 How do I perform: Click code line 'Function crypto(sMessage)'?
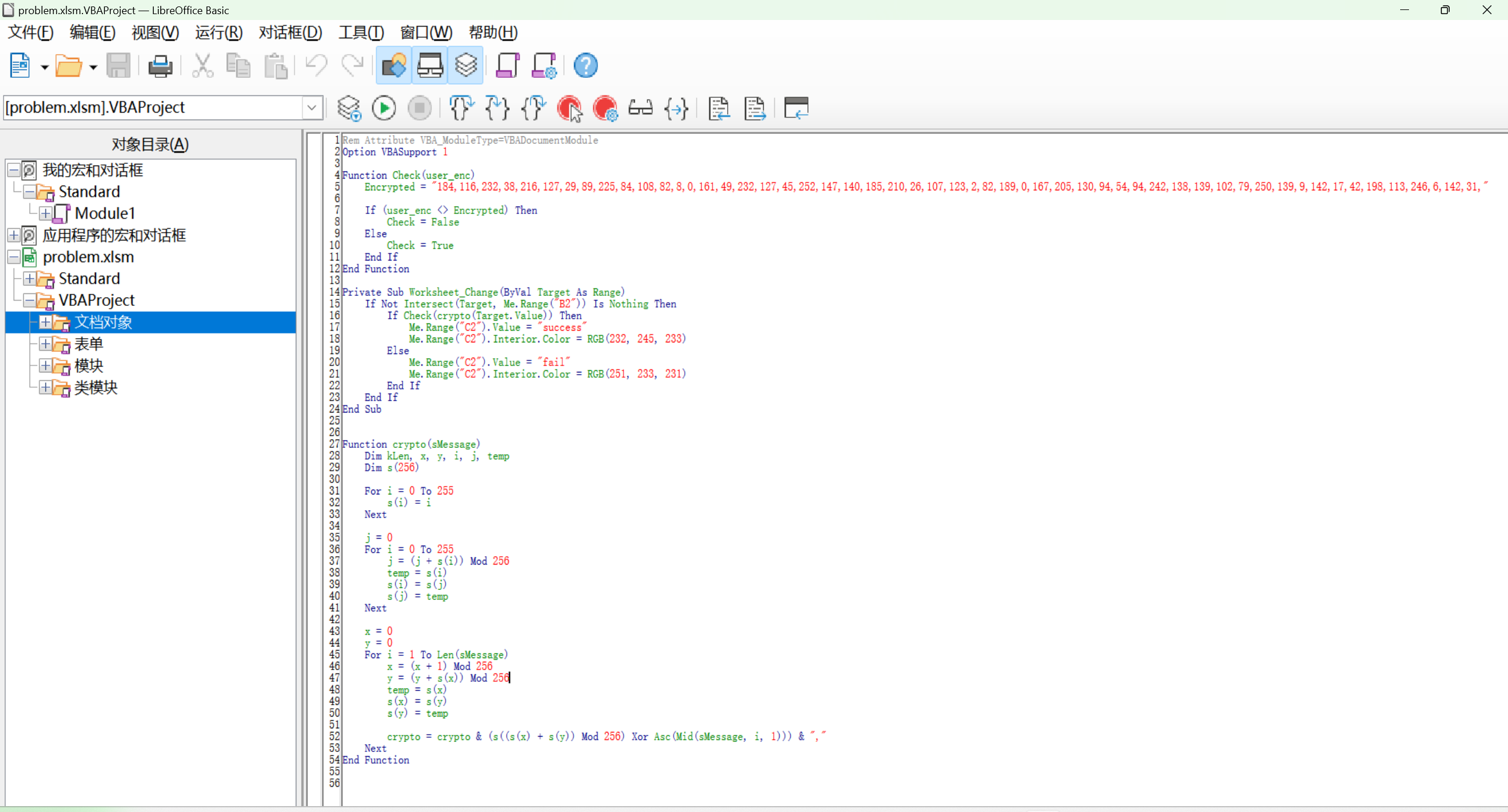(x=411, y=444)
